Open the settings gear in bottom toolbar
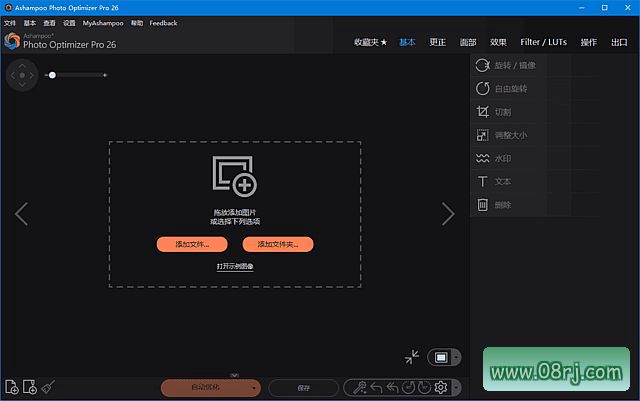The image size is (640, 401). [x=440, y=387]
